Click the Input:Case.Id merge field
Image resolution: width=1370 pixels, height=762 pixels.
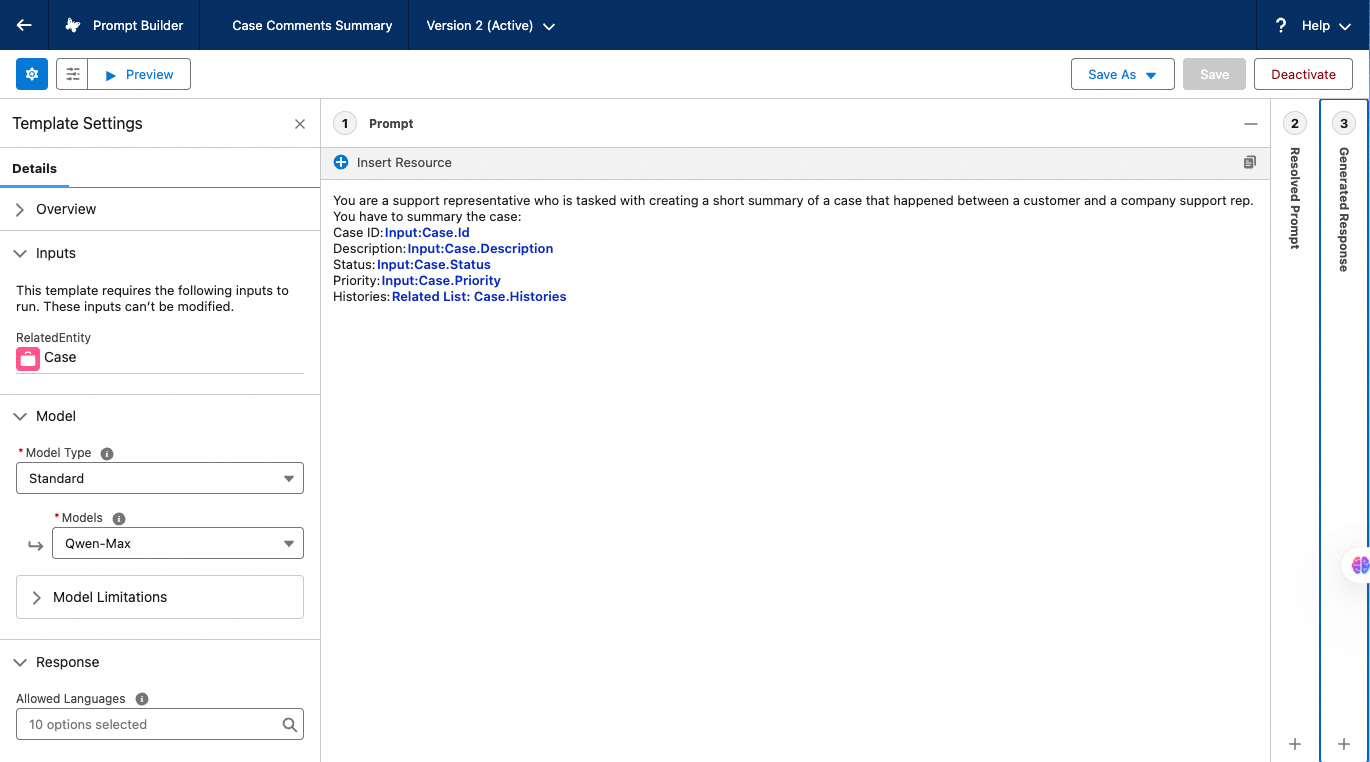(427, 232)
